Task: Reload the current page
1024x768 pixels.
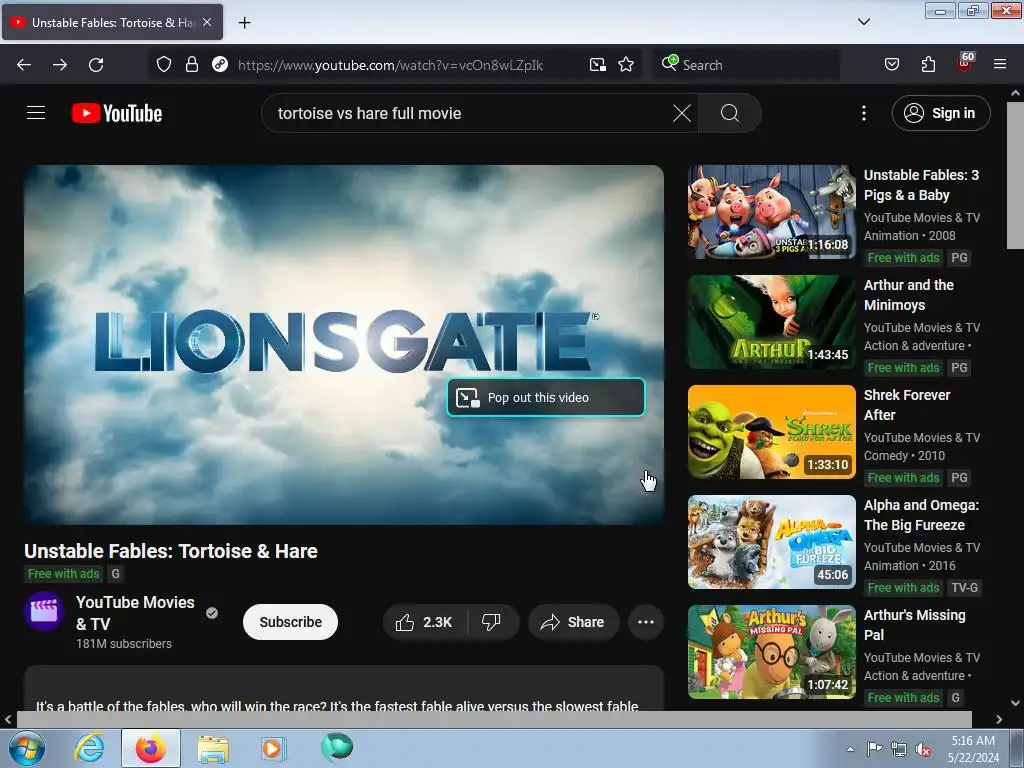Action: click(x=96, y=65)
